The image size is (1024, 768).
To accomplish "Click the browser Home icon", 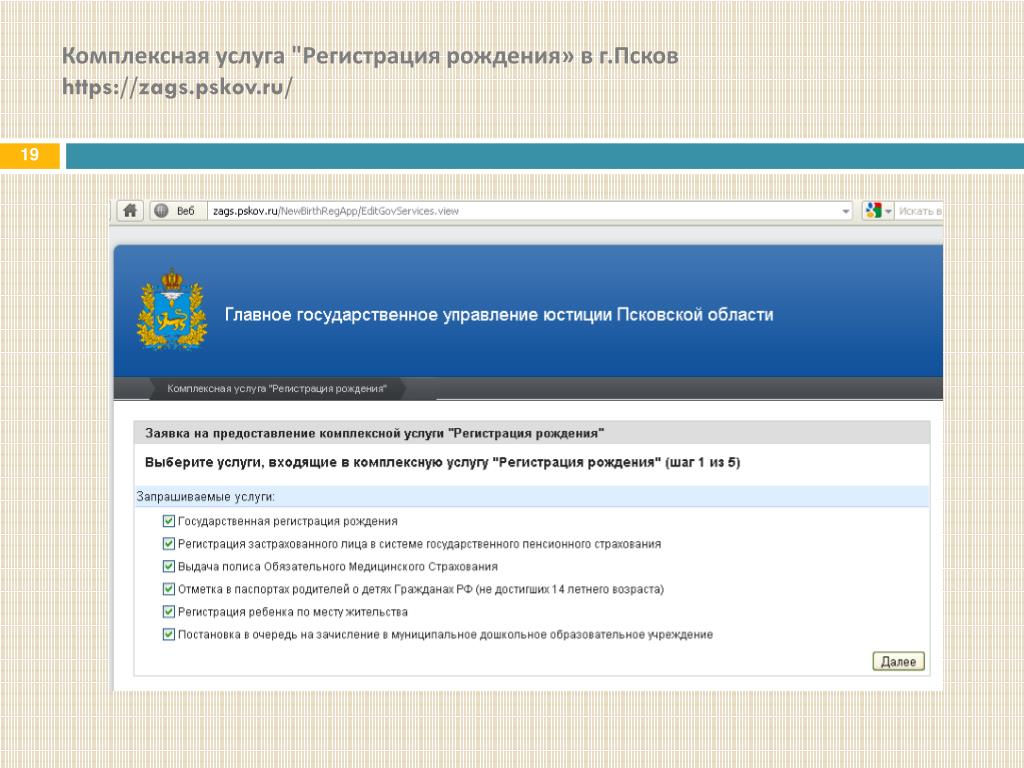I will click(x=130, y=210).
